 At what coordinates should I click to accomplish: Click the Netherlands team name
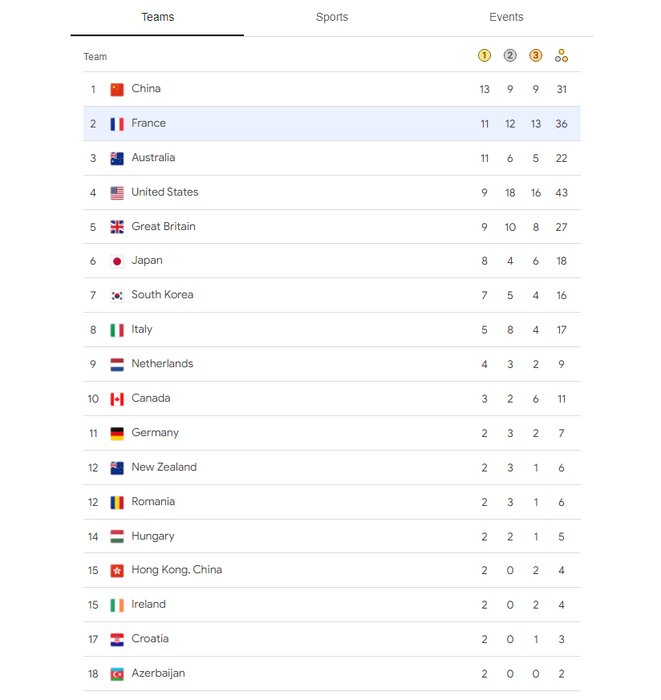coord(162,364)
